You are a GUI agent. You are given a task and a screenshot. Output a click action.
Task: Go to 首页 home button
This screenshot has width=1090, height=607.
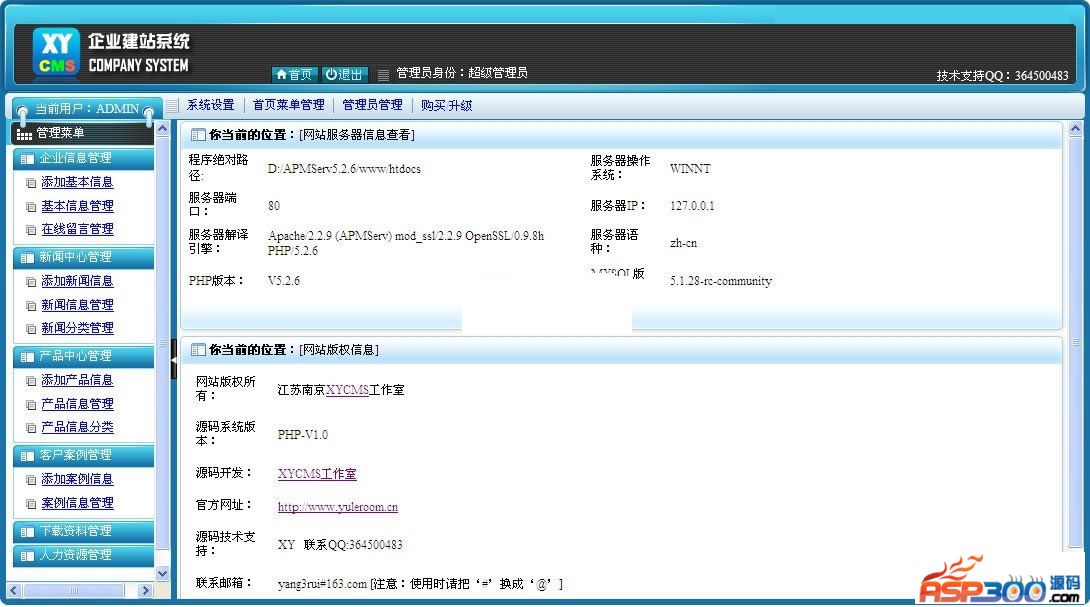[x=294, y=74]
